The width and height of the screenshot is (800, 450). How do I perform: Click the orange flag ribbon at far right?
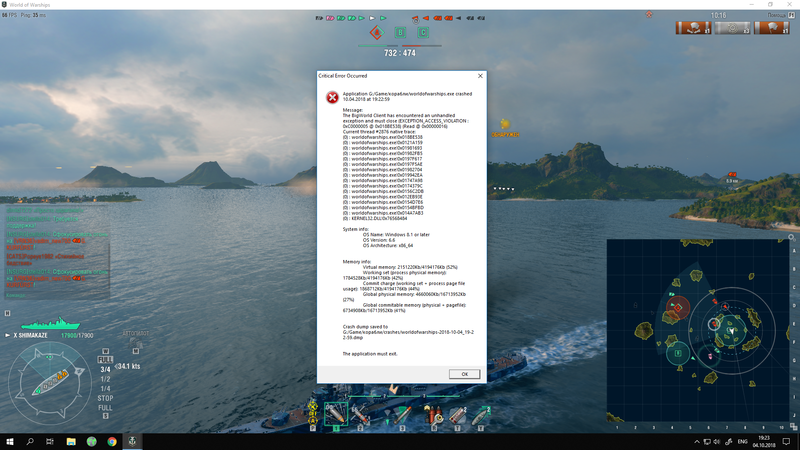(771, 28)
